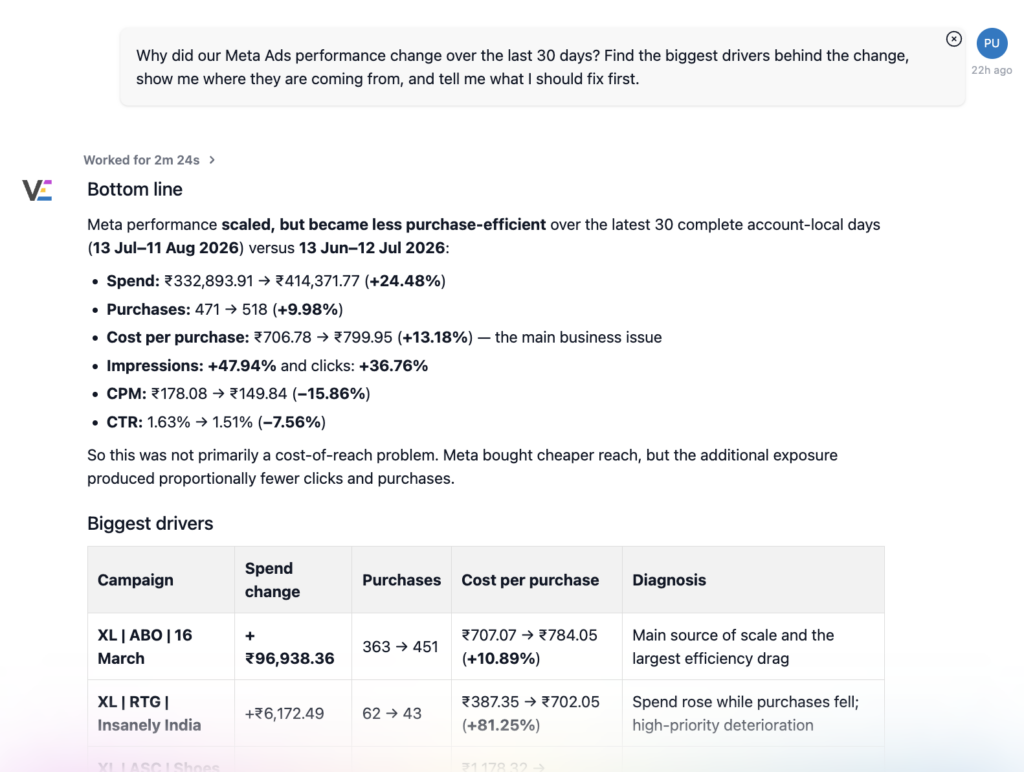Click the user prompt message bubble
Image resolution: width=1024 pixels, height=772 pixels.
[542, 67]
